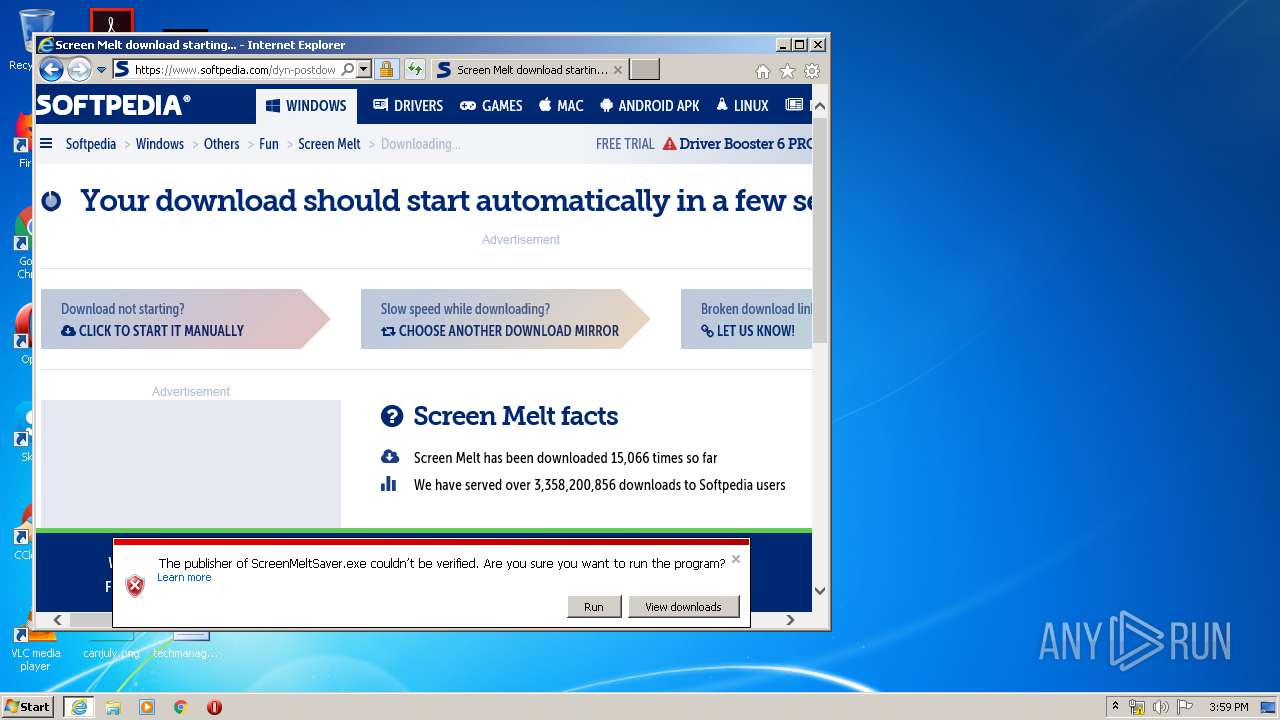Click the news icon after LINUX
The height and width of the screenshot is (720, 1280).
(x=794, y=105)
